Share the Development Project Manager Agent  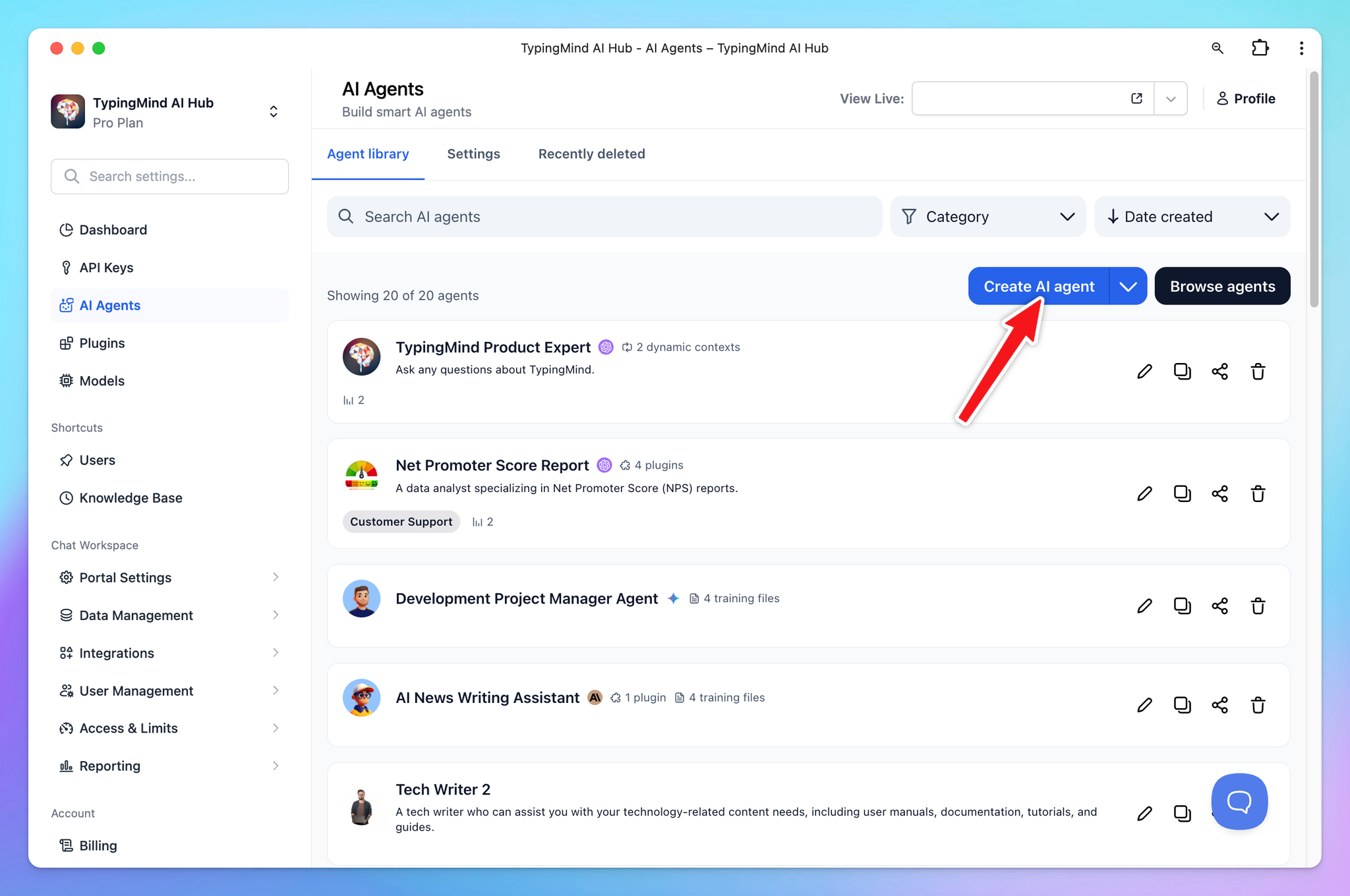point(1220,605)
